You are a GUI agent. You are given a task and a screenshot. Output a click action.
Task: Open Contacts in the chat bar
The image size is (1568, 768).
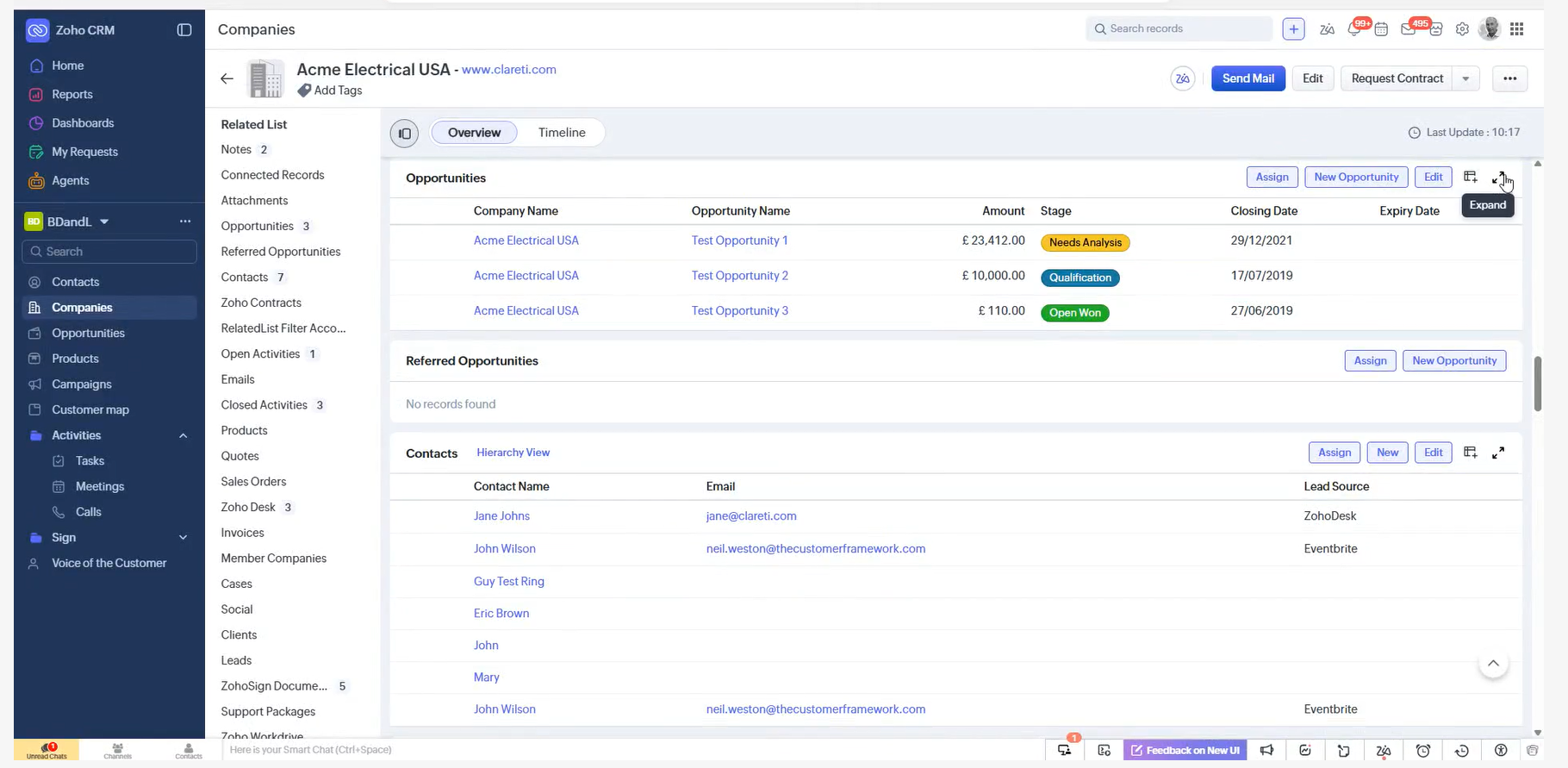click(x=189, y=751)
